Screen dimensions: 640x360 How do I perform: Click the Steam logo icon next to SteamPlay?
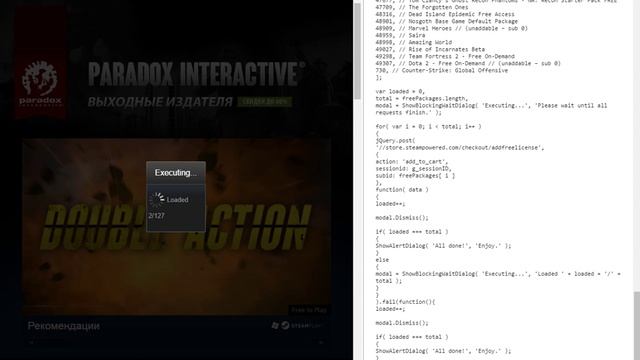(286, 325)
